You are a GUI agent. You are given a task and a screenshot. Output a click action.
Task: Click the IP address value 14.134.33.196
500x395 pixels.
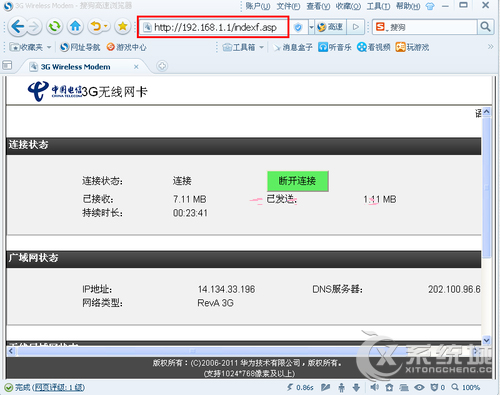(226, 289)
